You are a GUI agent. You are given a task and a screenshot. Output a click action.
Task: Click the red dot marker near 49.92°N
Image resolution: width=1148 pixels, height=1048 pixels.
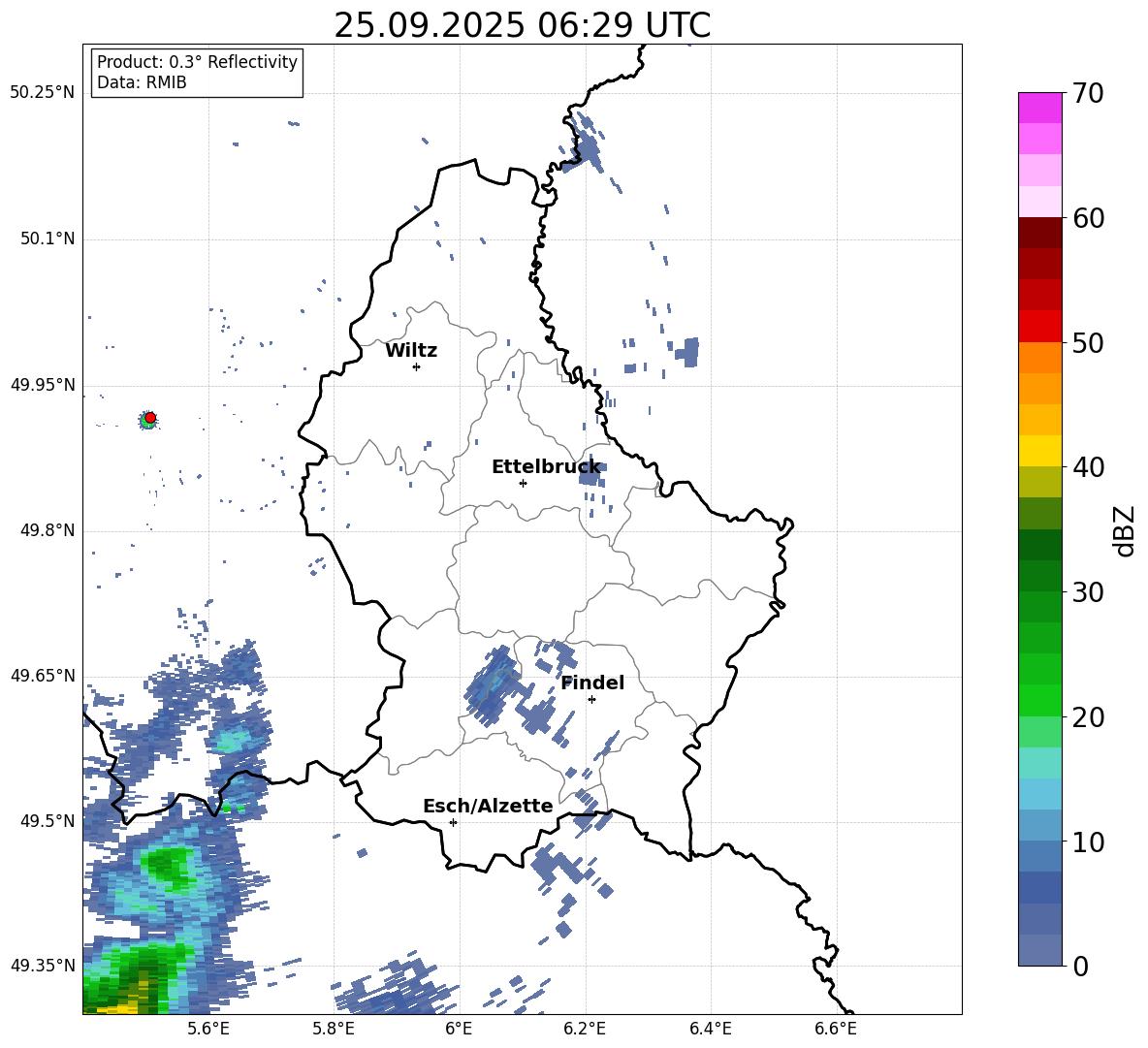pos(150,418)
